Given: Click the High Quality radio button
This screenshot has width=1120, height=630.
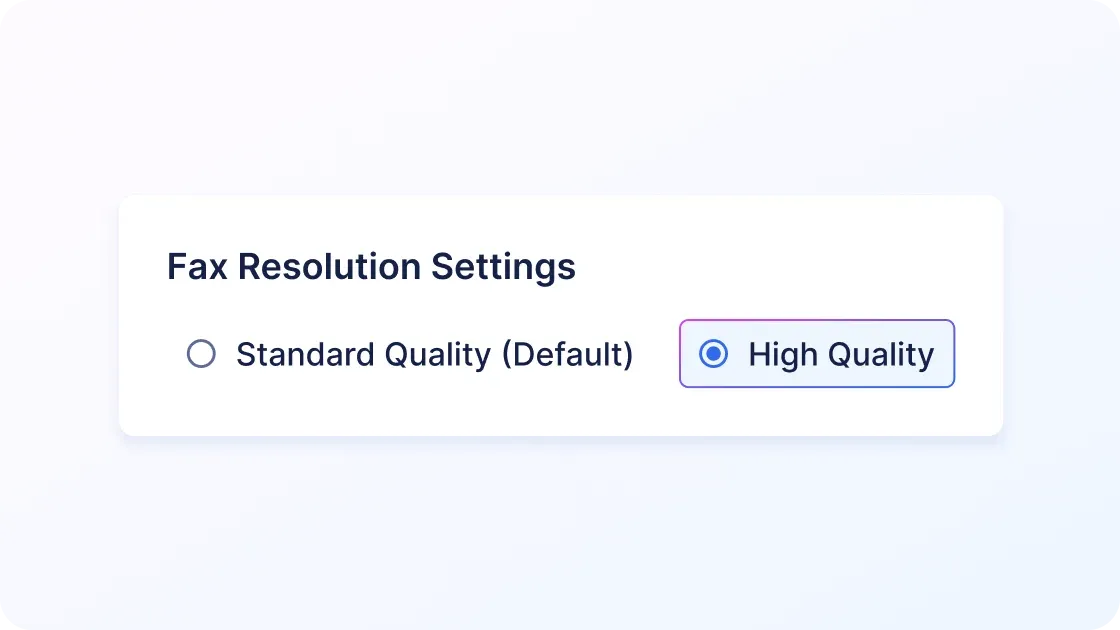Looking at the screenshot, I should (x=713, y=354).
